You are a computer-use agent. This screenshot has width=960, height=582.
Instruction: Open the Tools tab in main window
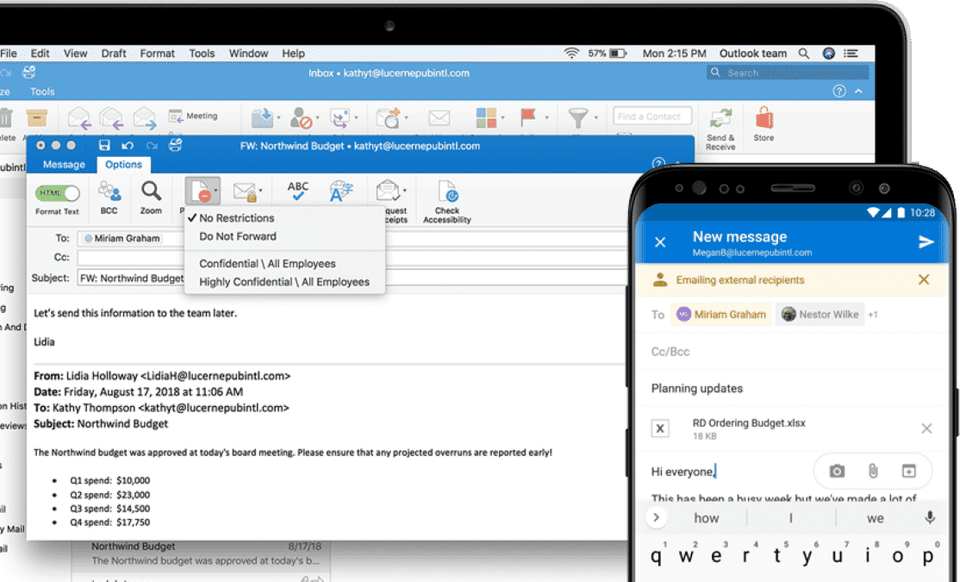coord(42,92)
